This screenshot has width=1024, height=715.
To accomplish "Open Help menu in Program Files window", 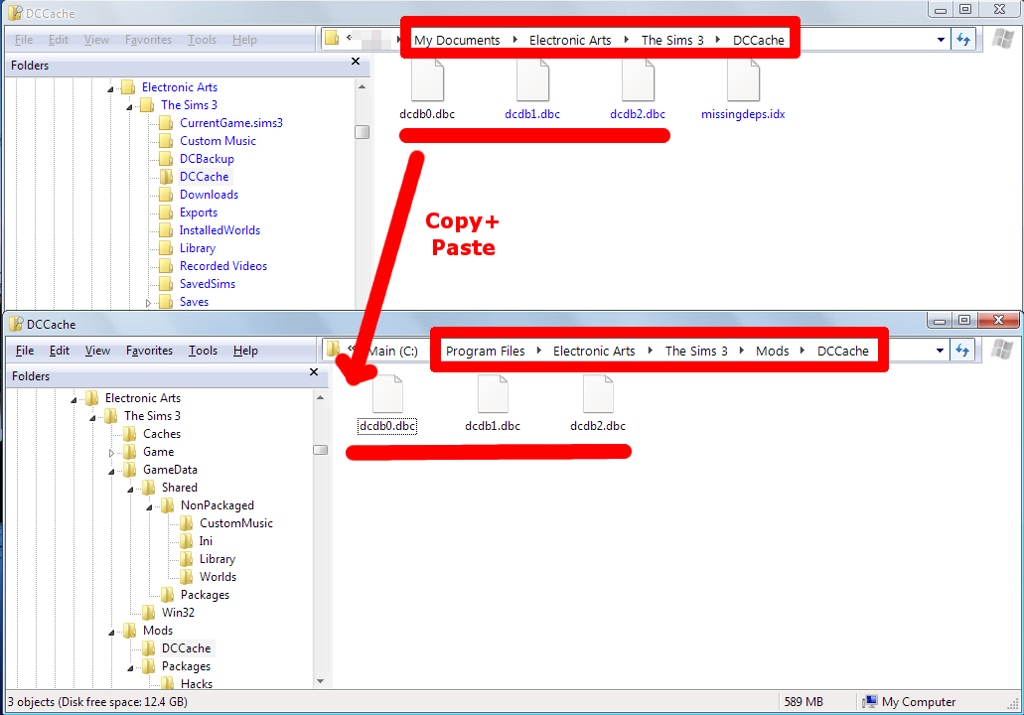I will click(x=246, y=351).
